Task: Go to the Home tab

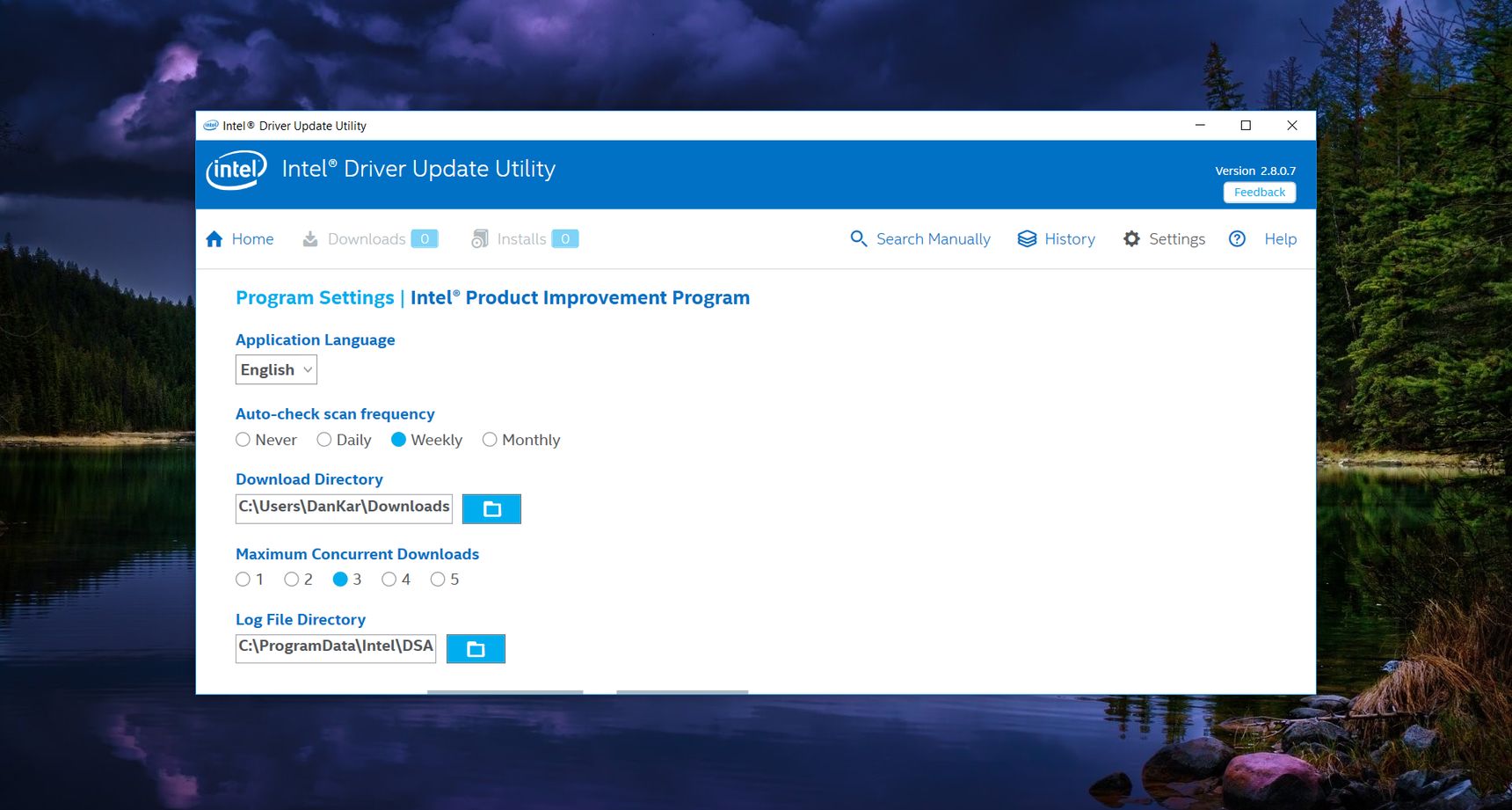Action: pyautogui.click(x=252, y=239)
